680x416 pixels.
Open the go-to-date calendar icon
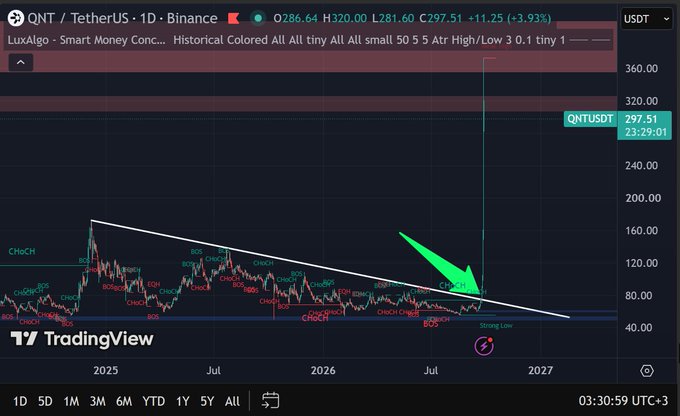click(x=270, y=400)
